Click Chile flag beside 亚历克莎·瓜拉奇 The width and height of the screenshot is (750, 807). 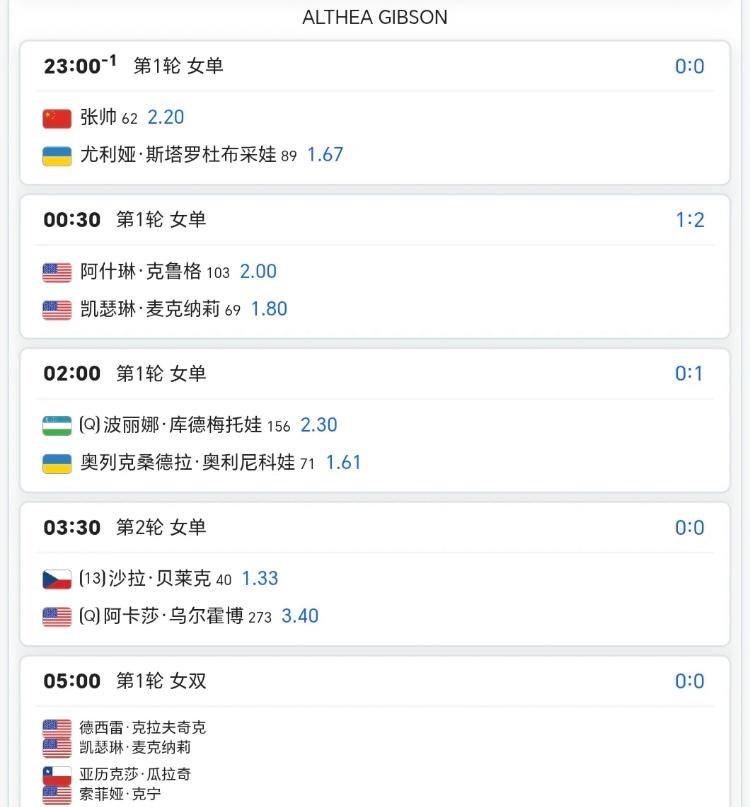point(57,774)
